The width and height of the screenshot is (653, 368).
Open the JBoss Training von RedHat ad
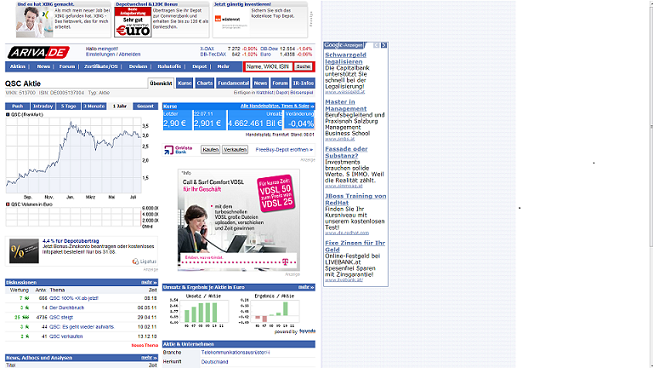tap(355, 199)
